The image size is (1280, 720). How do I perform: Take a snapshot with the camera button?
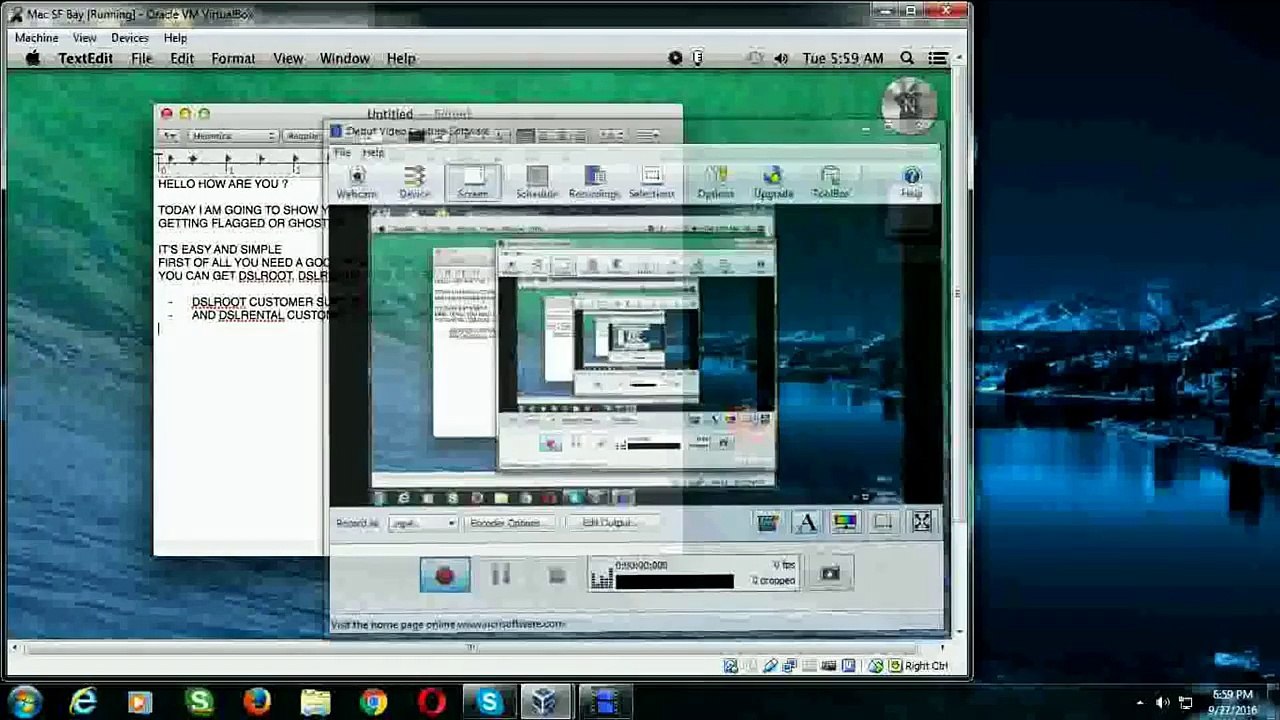tap(830, 573)
